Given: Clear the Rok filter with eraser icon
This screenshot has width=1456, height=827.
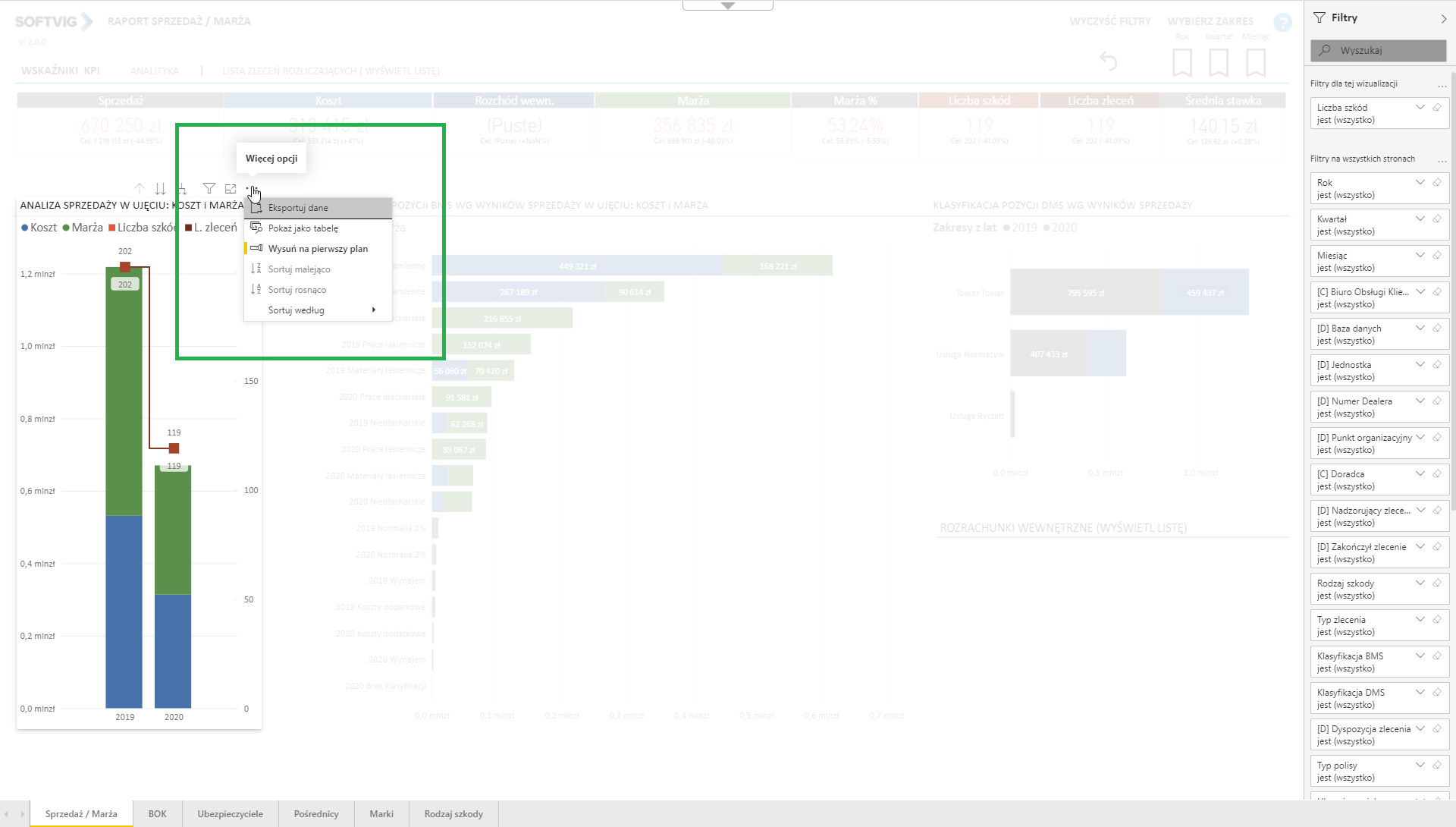Looking at the screenshot, I should point(1436,183).
